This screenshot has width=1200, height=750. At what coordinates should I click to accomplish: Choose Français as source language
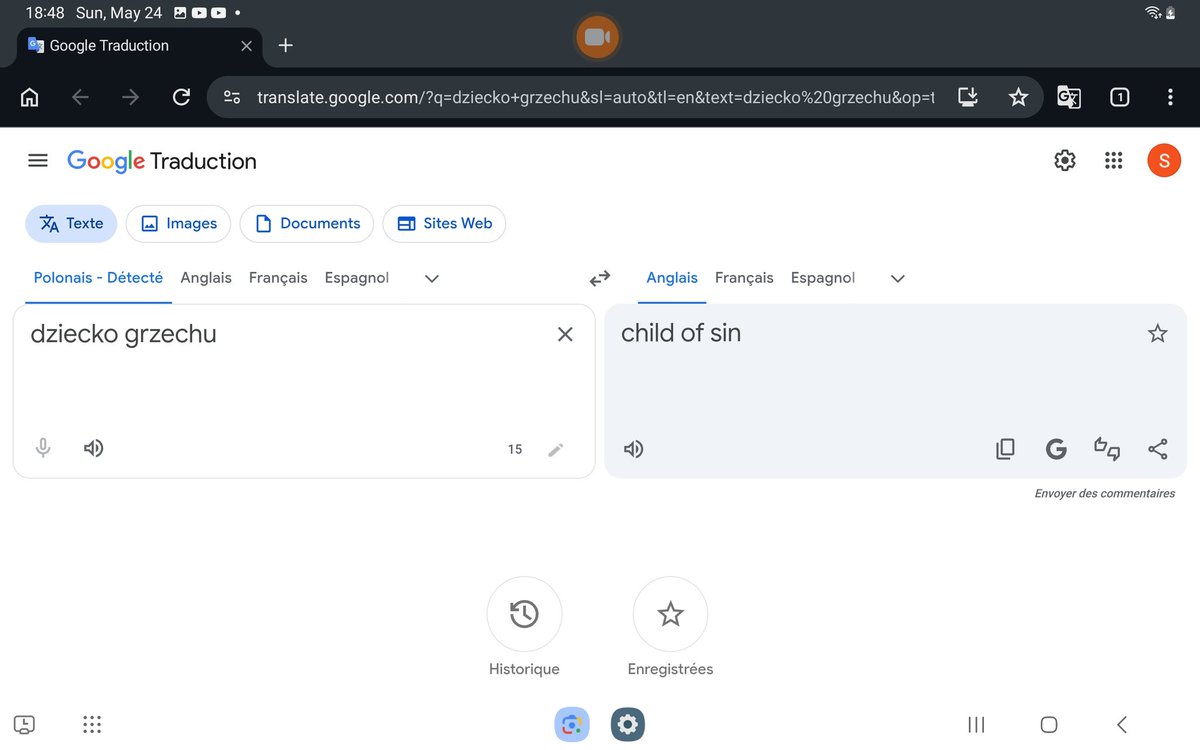click(x=278, y=278)
